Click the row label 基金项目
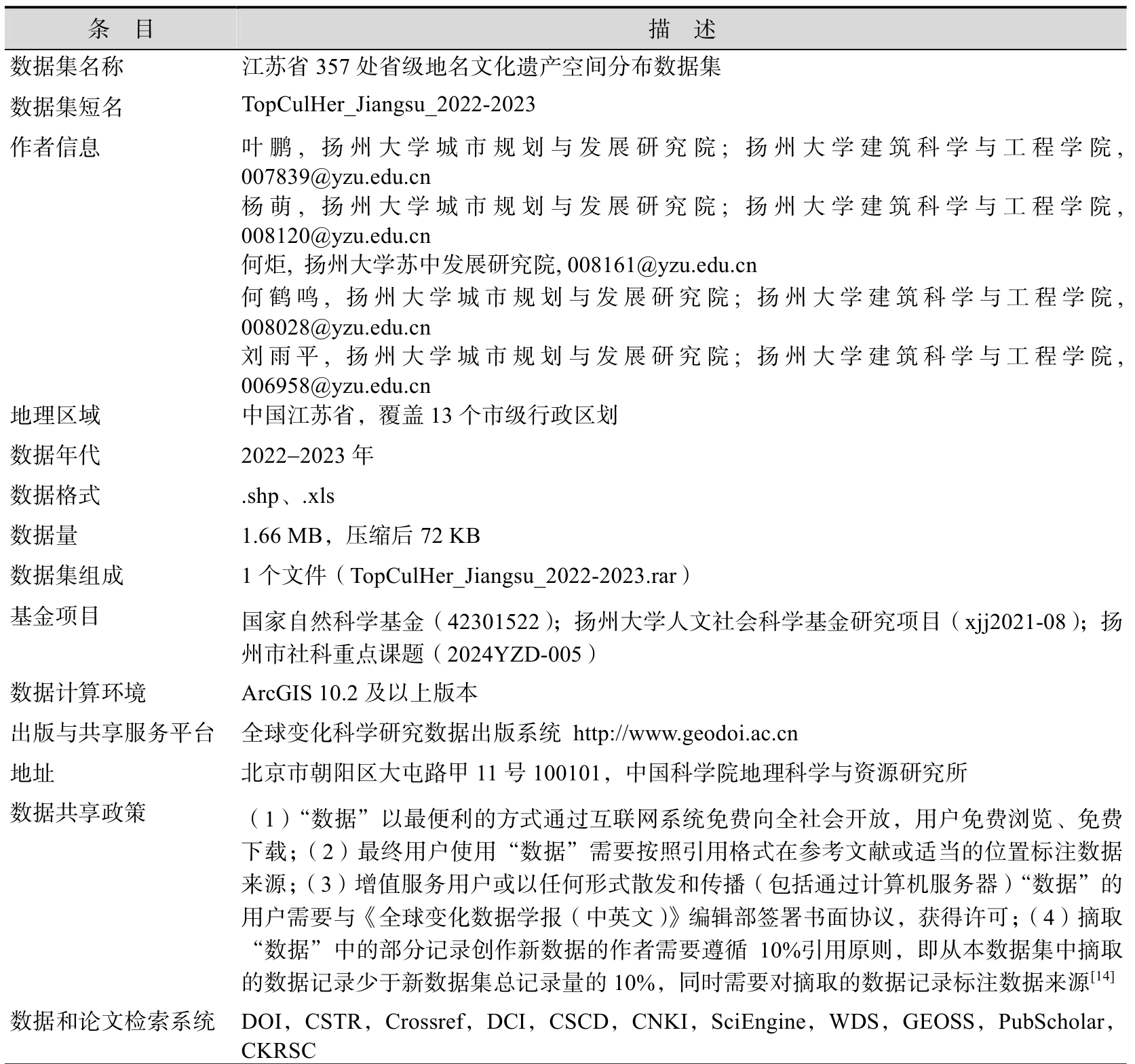The image size is (1135, 1064). (x=55, y=615)
